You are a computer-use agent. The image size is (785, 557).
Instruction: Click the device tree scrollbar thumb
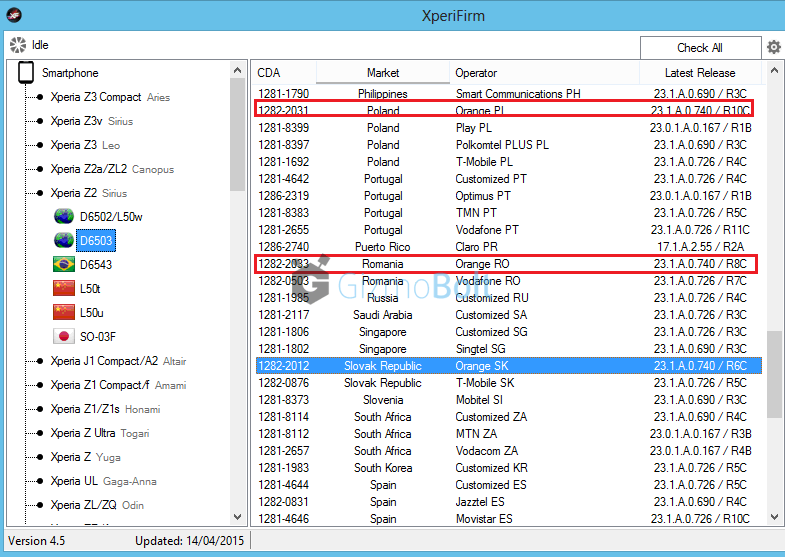pyautogui.click(x=237, y=134)
